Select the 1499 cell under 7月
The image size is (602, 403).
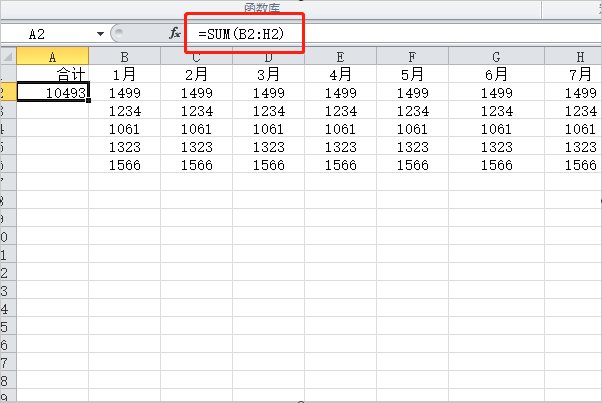[x=580, y=92]
